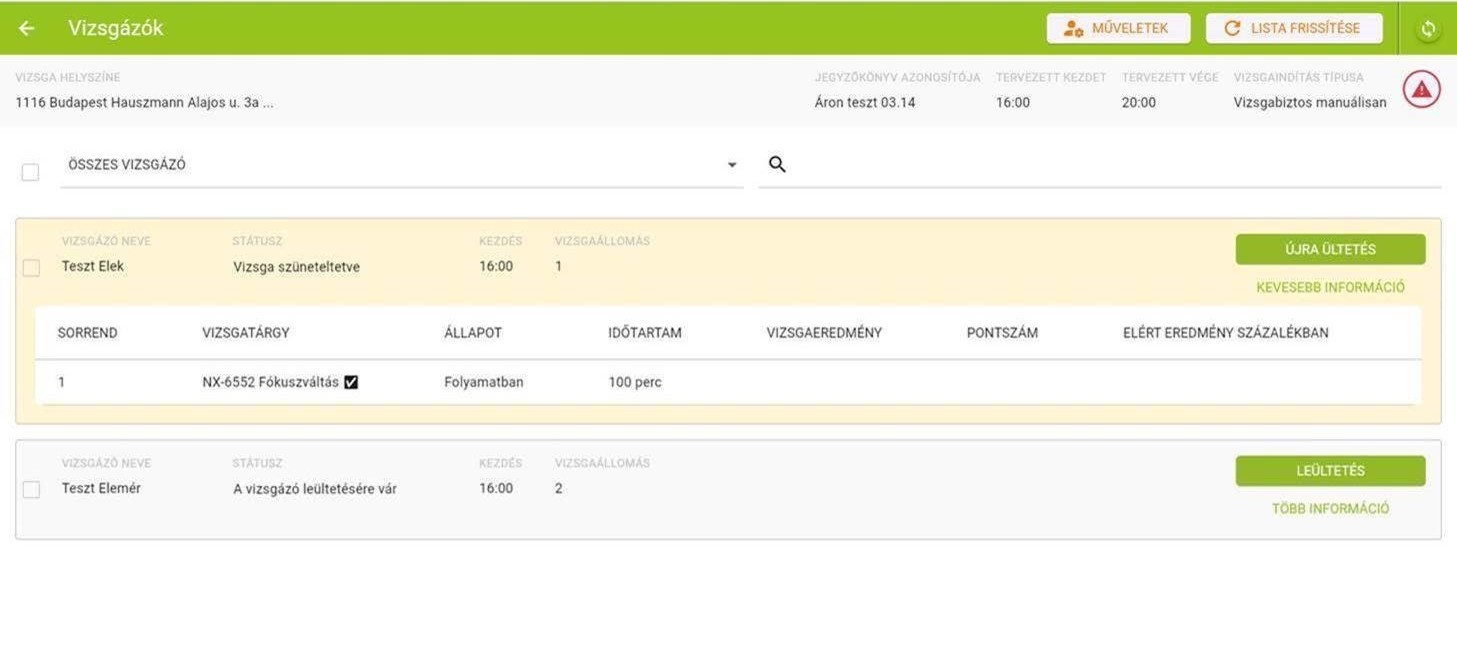The image size is (1457, 668).
Task: Click the SORREND column header
Action: tap(87, 333)
